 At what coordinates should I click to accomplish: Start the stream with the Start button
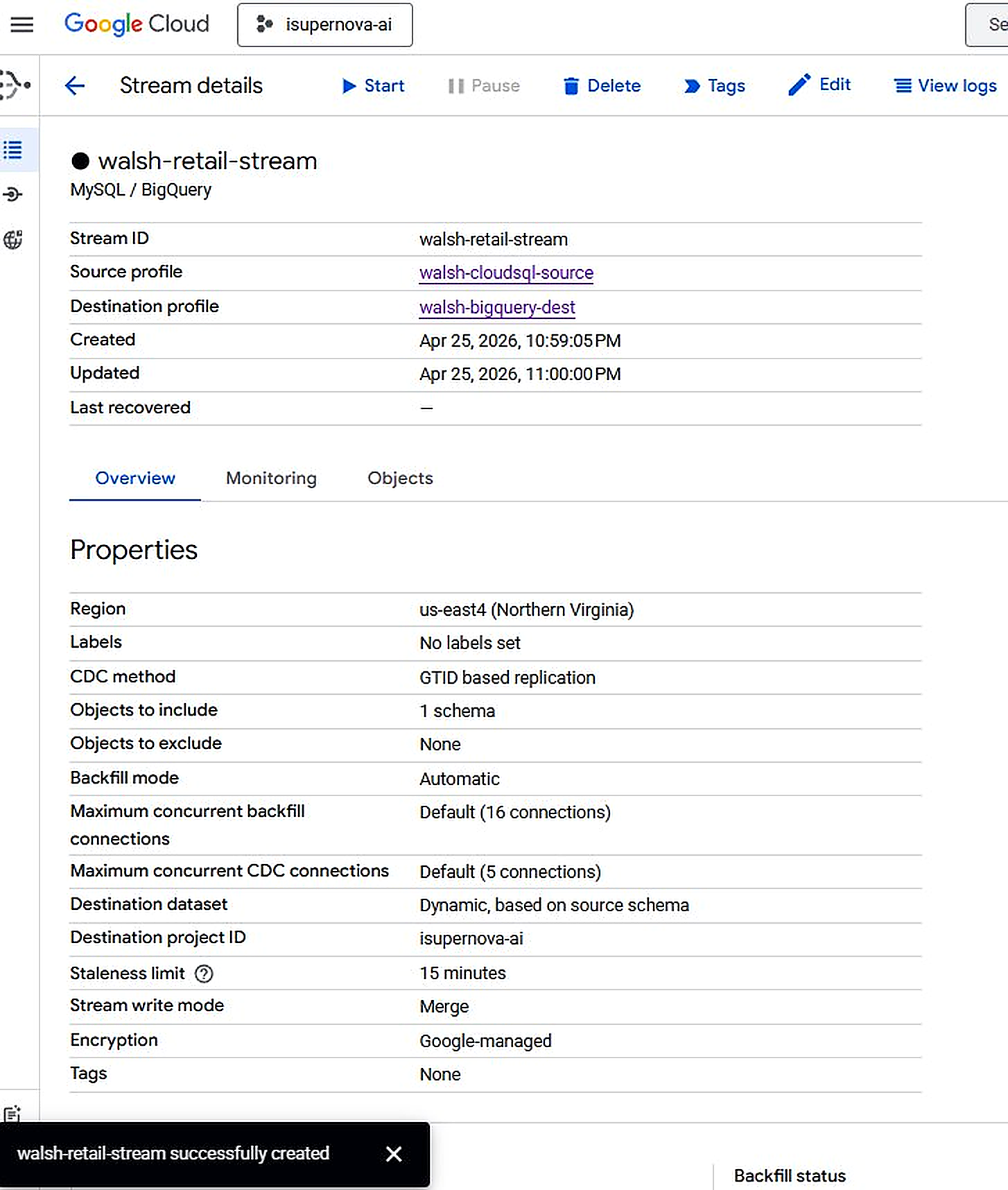tap(373, 85)
